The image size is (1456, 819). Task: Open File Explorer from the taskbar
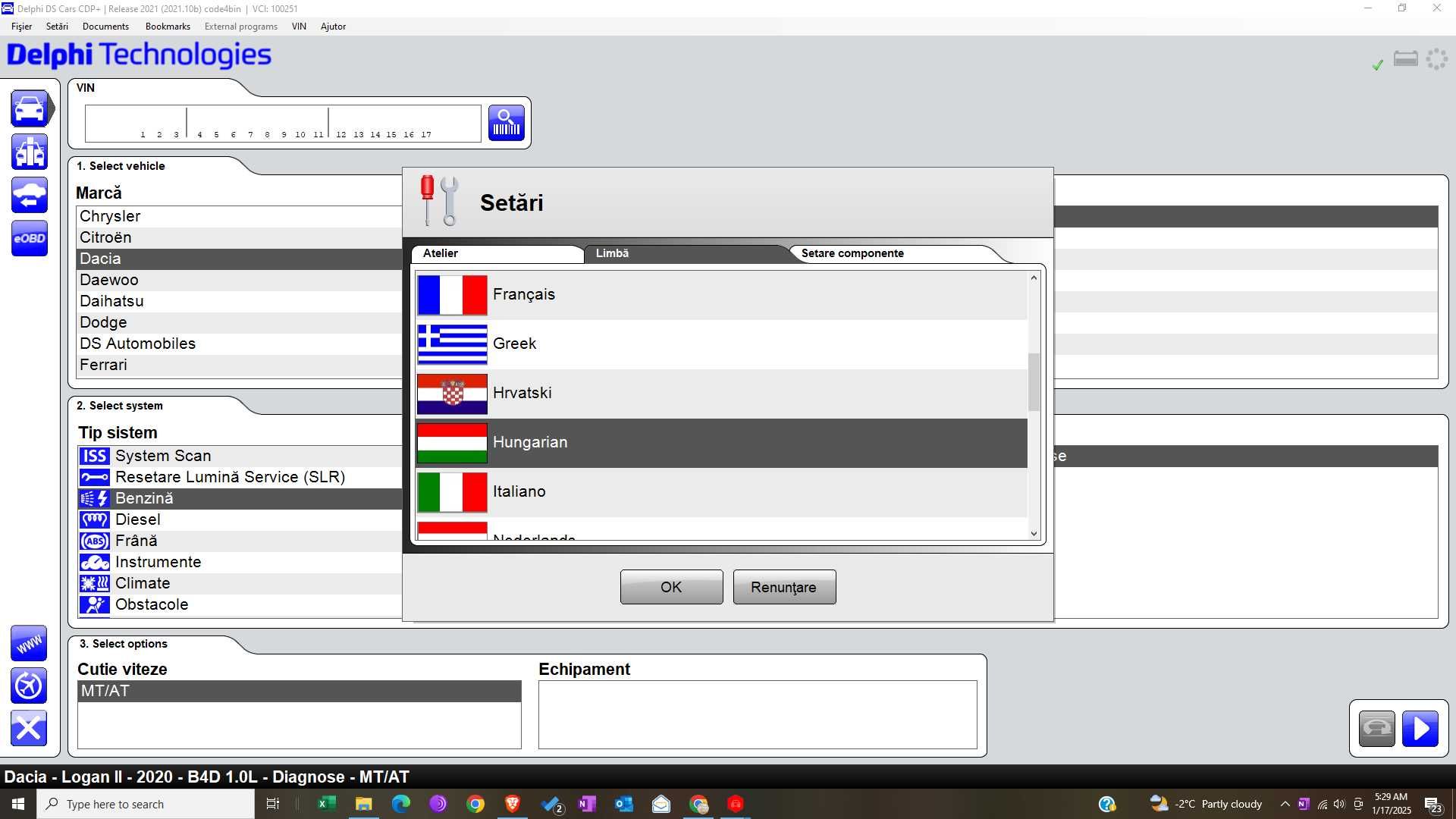coord(364,804)
